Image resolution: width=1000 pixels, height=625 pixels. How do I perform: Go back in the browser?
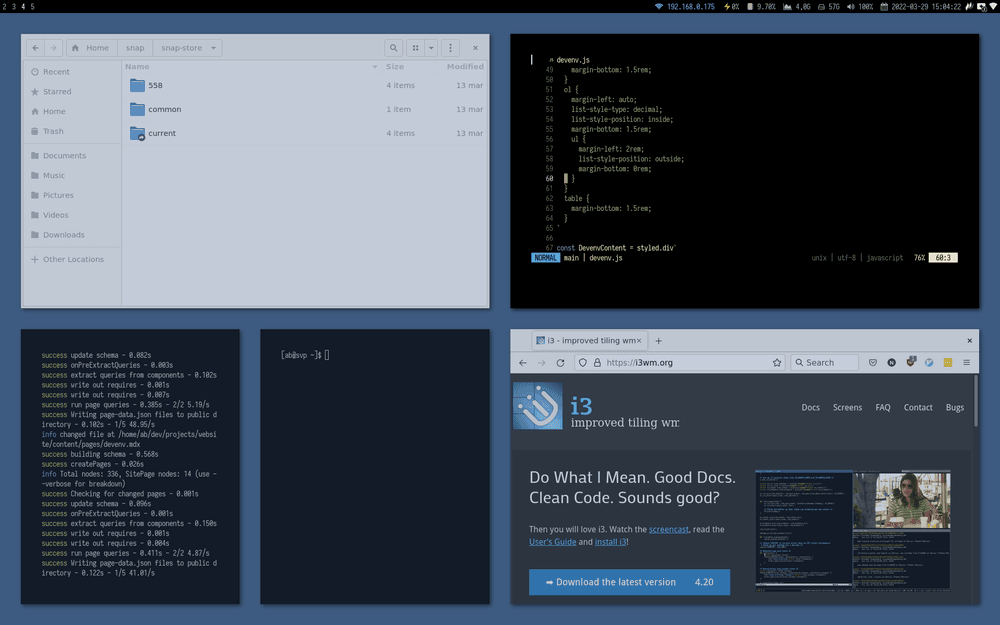click(x=523, y=363)
